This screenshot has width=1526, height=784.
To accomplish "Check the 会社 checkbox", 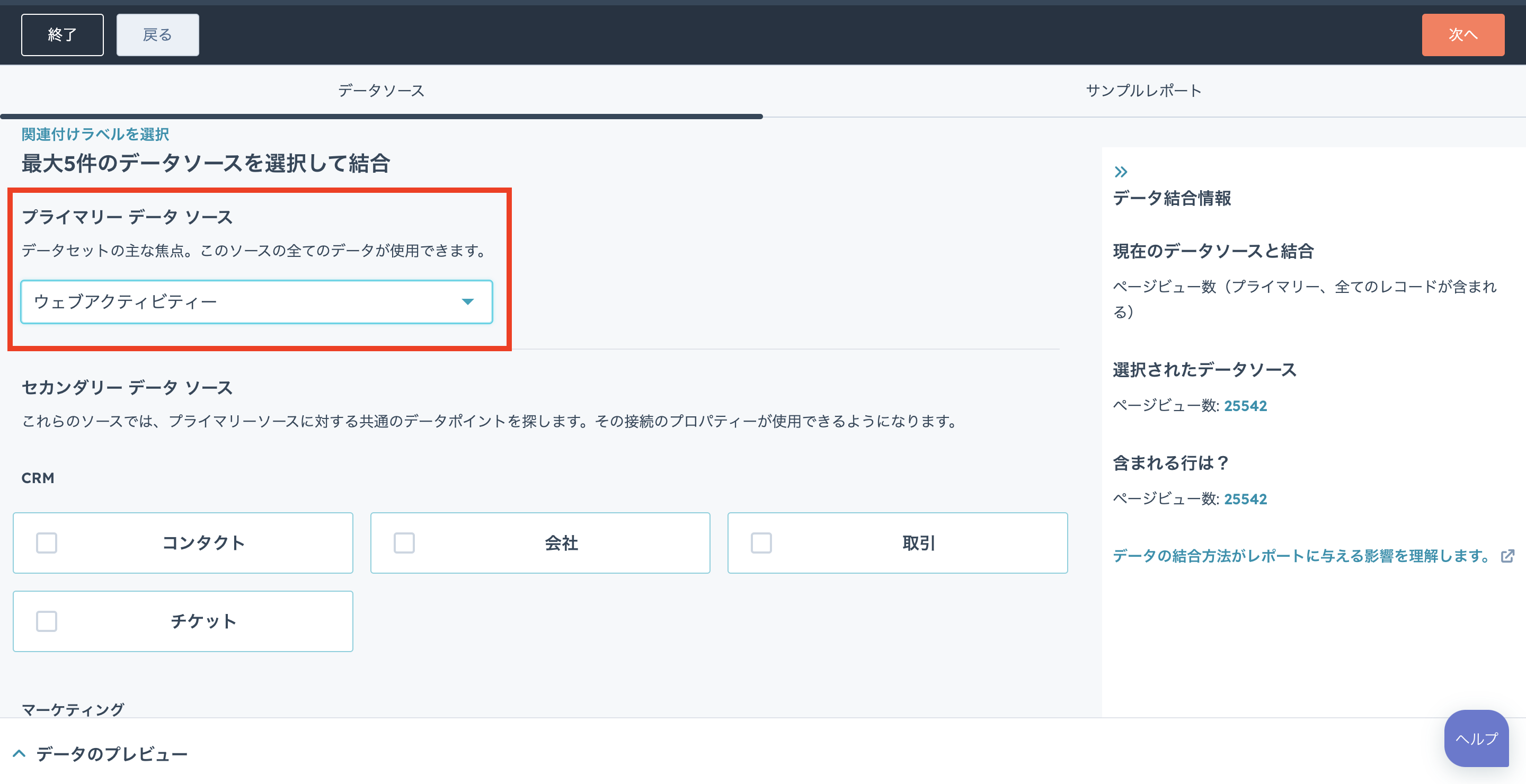I will click(x=404, y=543).
